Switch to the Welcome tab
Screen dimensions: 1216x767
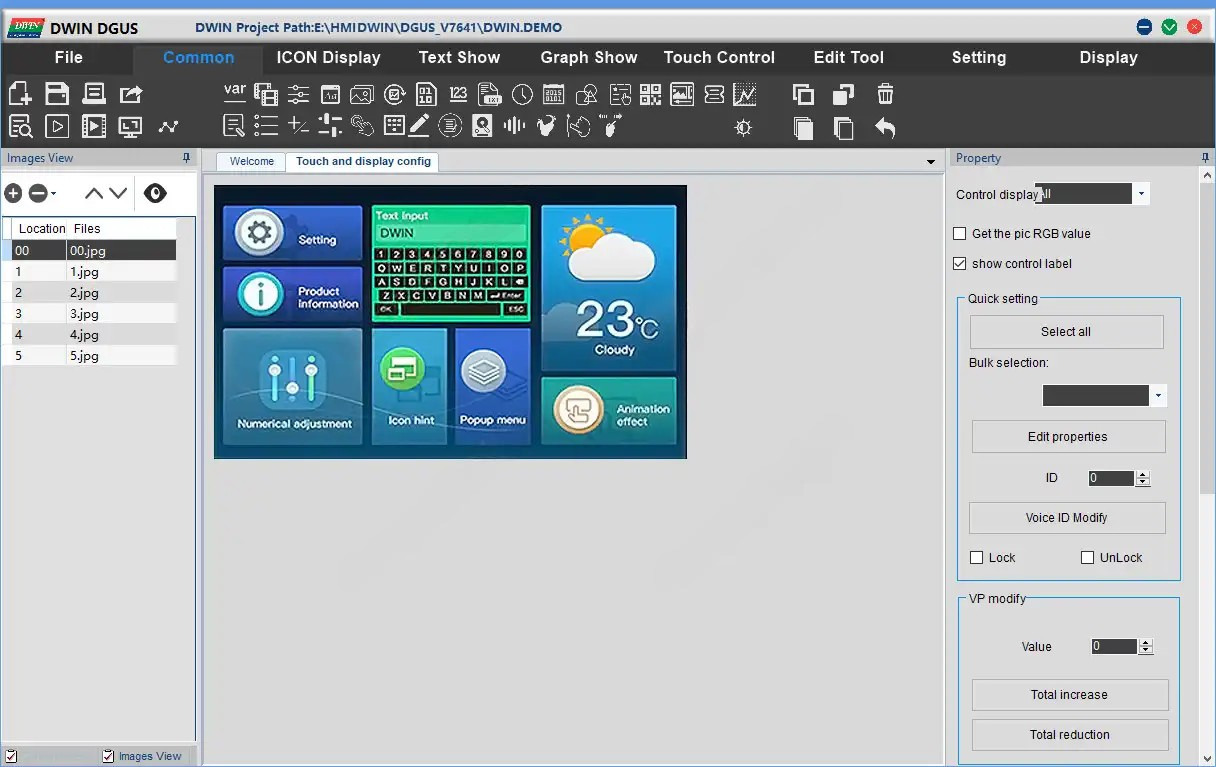251,161
